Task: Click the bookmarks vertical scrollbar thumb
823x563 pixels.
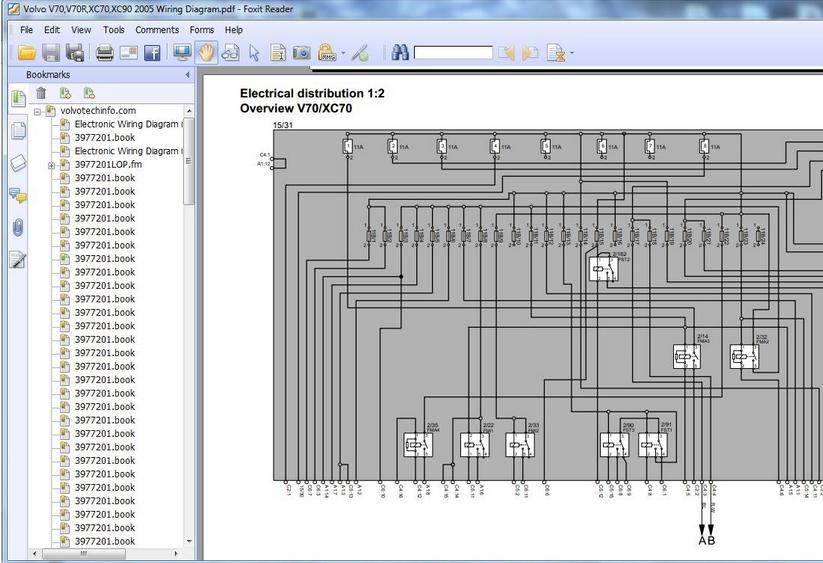Action: 188,161
